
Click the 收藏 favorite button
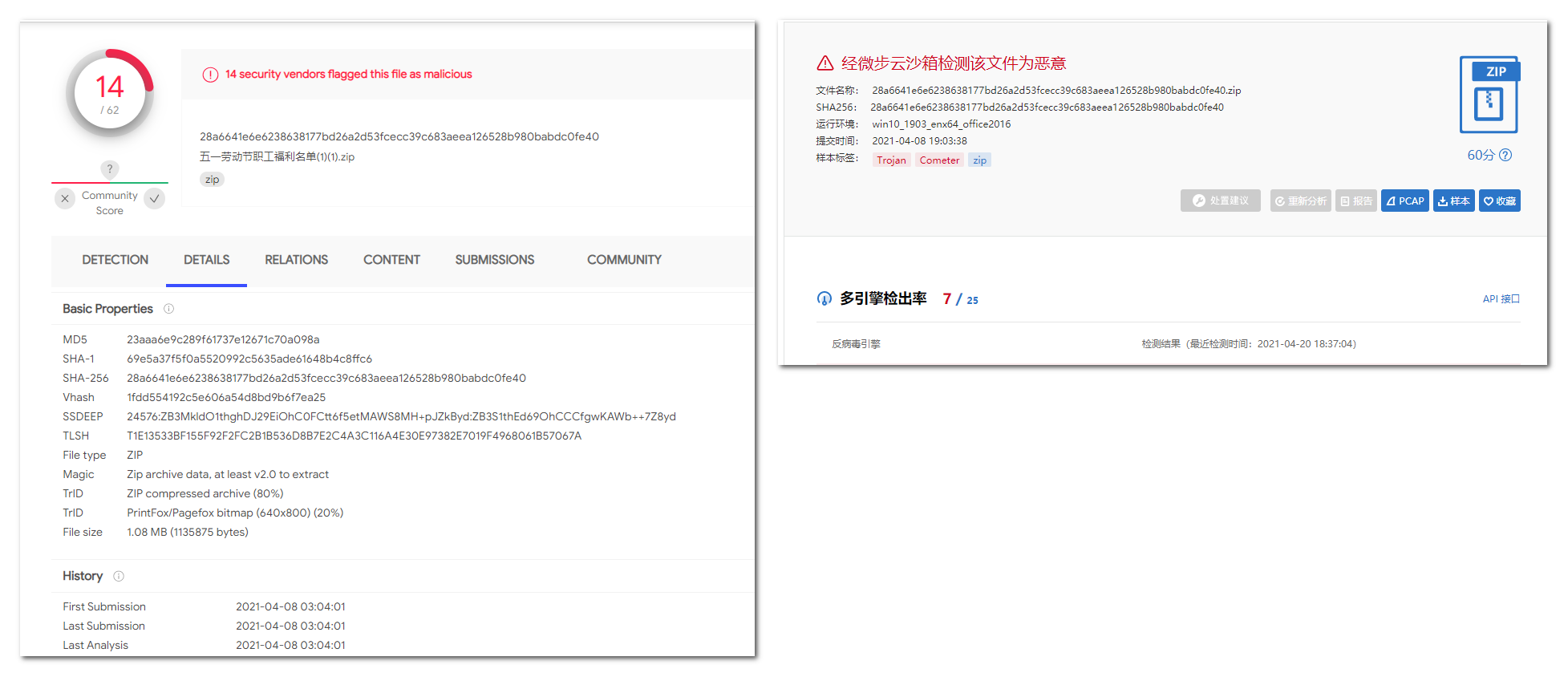tap(1499, 201)
